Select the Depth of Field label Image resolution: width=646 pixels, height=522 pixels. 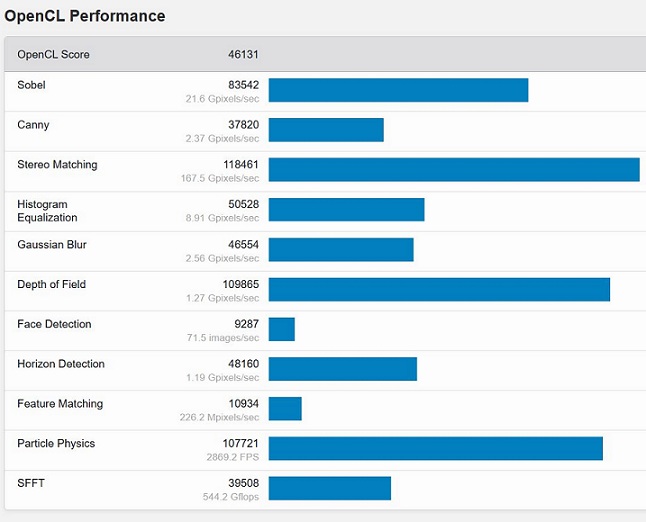51,284
